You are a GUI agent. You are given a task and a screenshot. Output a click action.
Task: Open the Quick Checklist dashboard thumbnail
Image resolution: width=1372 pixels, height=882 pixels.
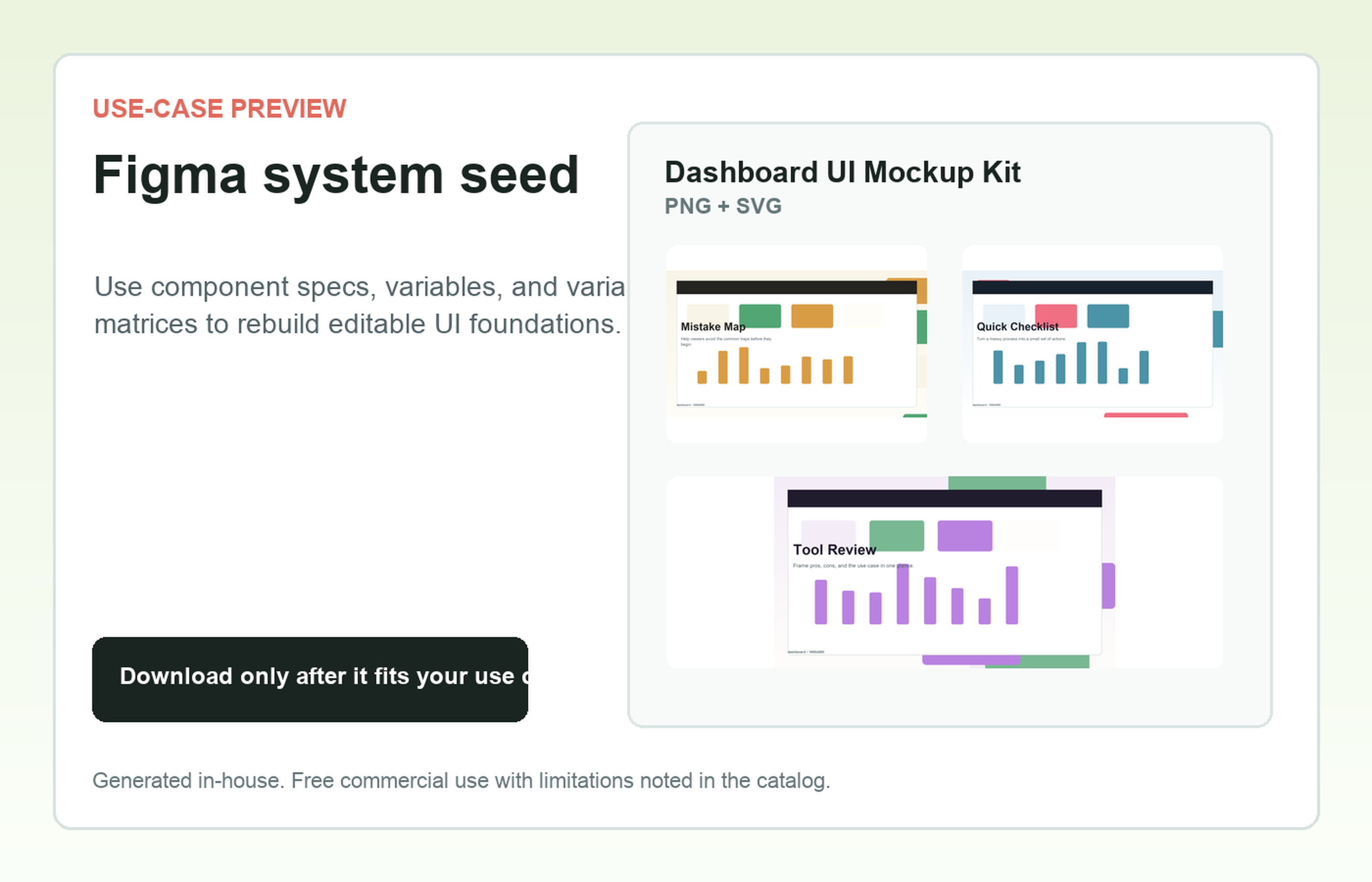(1093, 343)
